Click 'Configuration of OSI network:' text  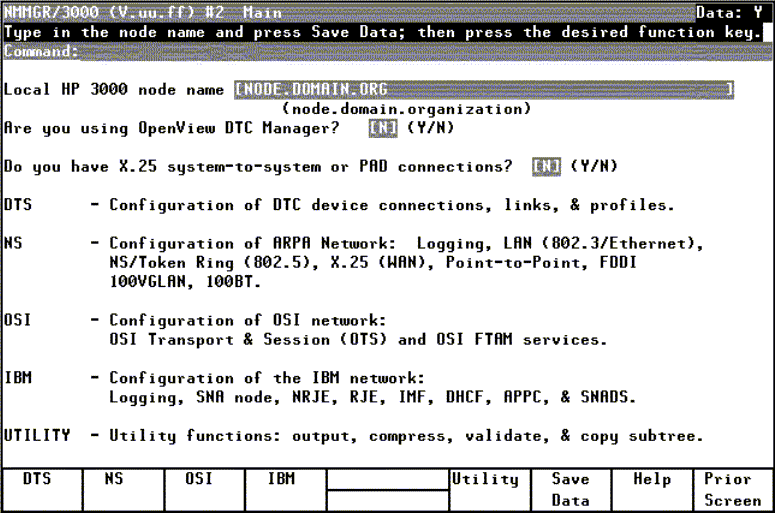[248, 320]
